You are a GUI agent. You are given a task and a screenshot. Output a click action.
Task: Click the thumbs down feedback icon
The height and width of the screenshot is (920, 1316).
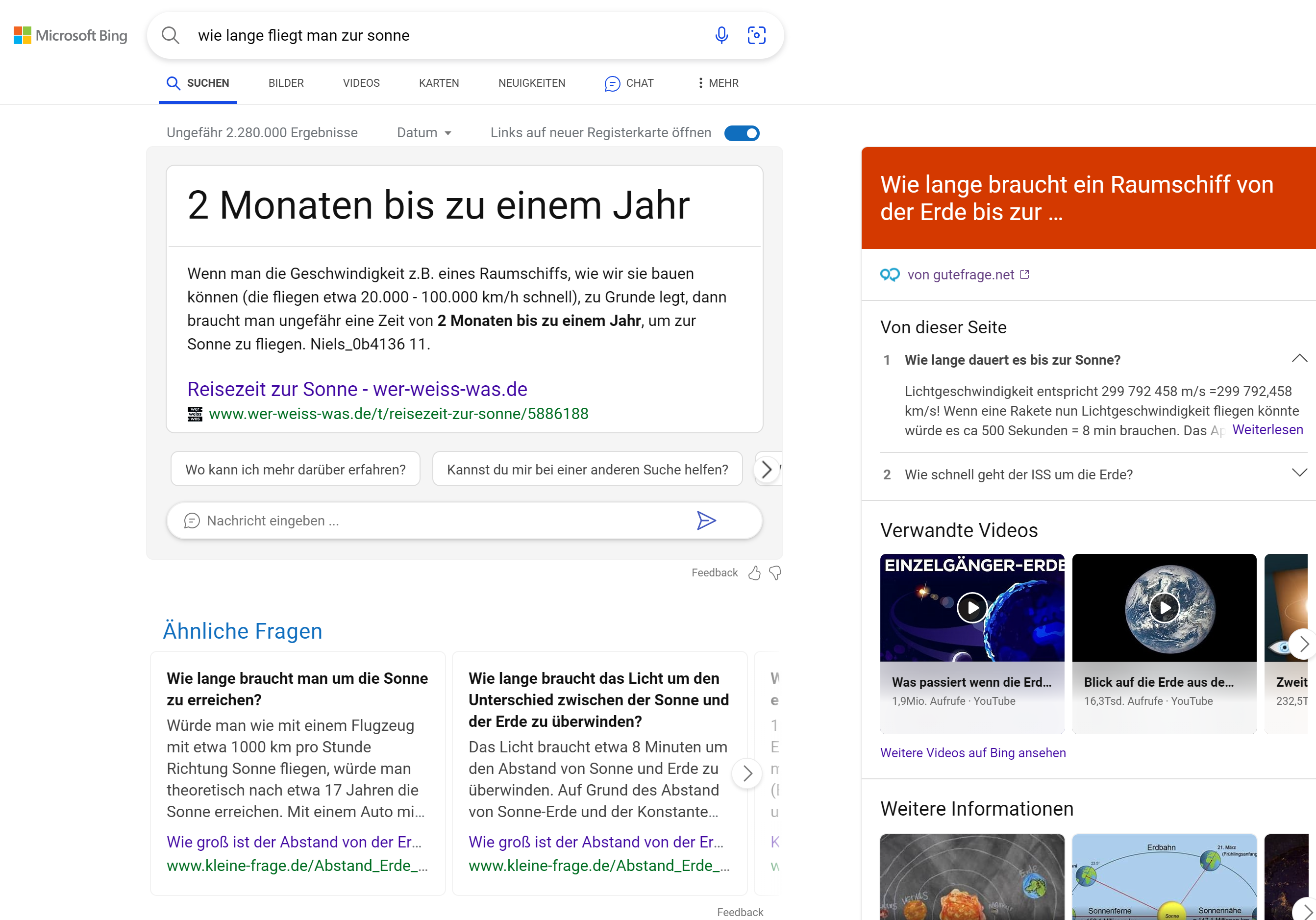tap(775, 572)
